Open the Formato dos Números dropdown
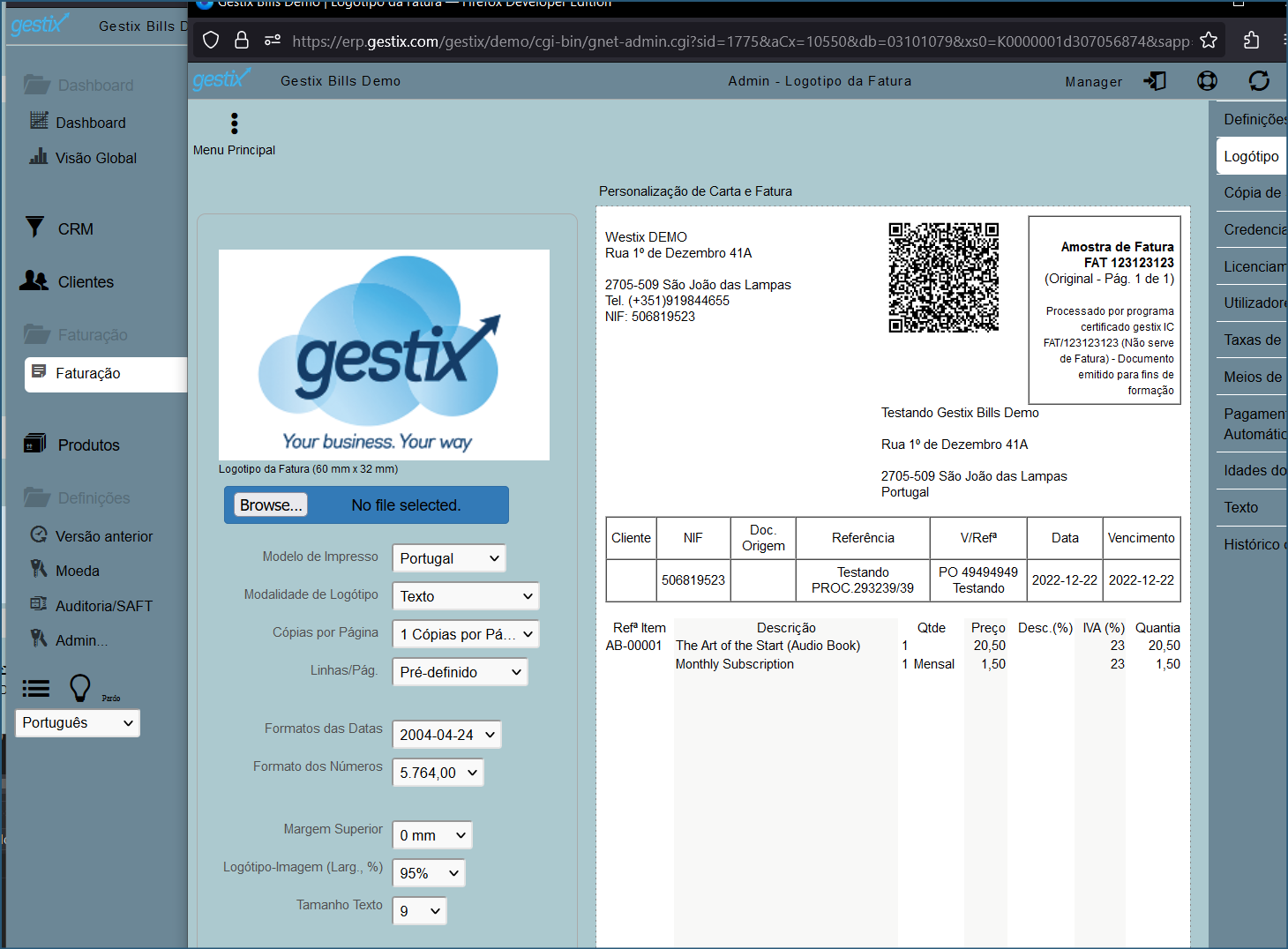 [438, 773]
